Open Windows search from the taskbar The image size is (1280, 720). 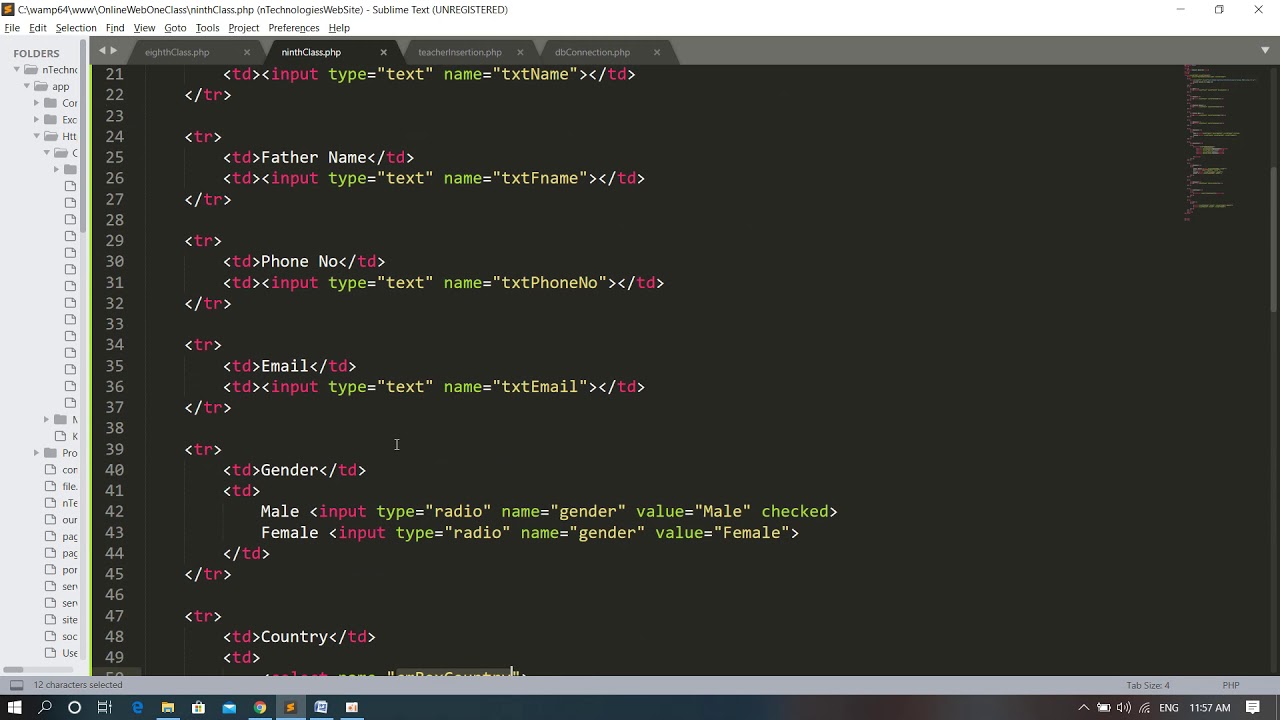click(x=45, y=707)
